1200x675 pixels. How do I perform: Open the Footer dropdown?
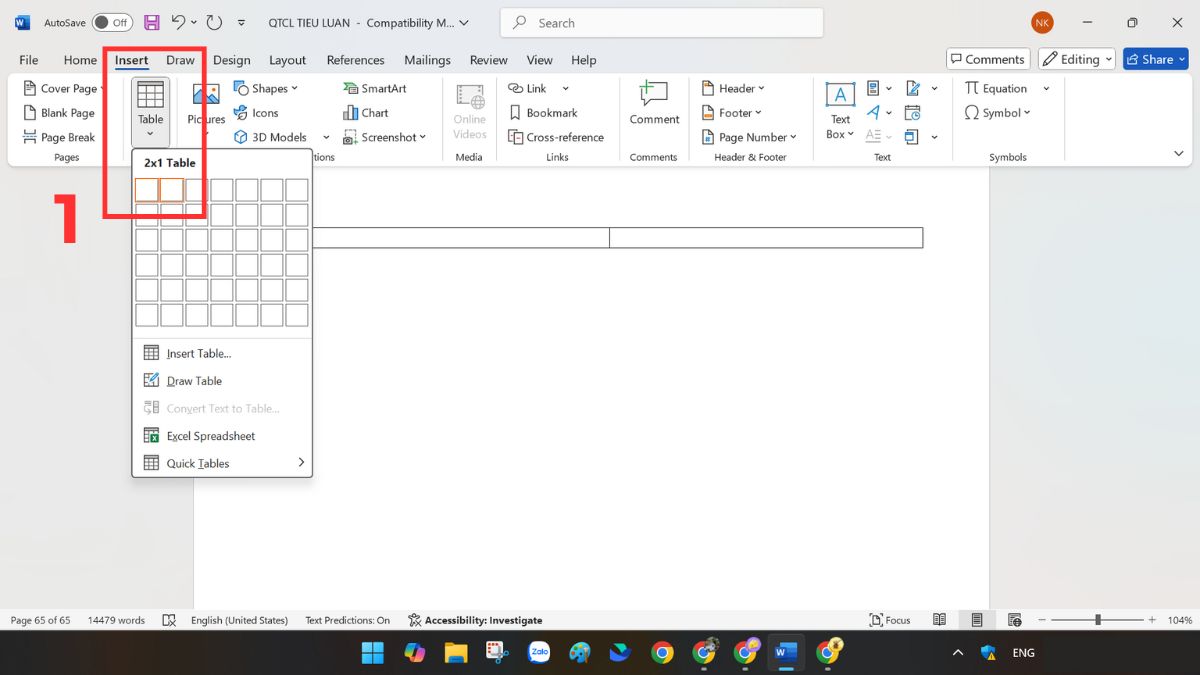[731, 113]
